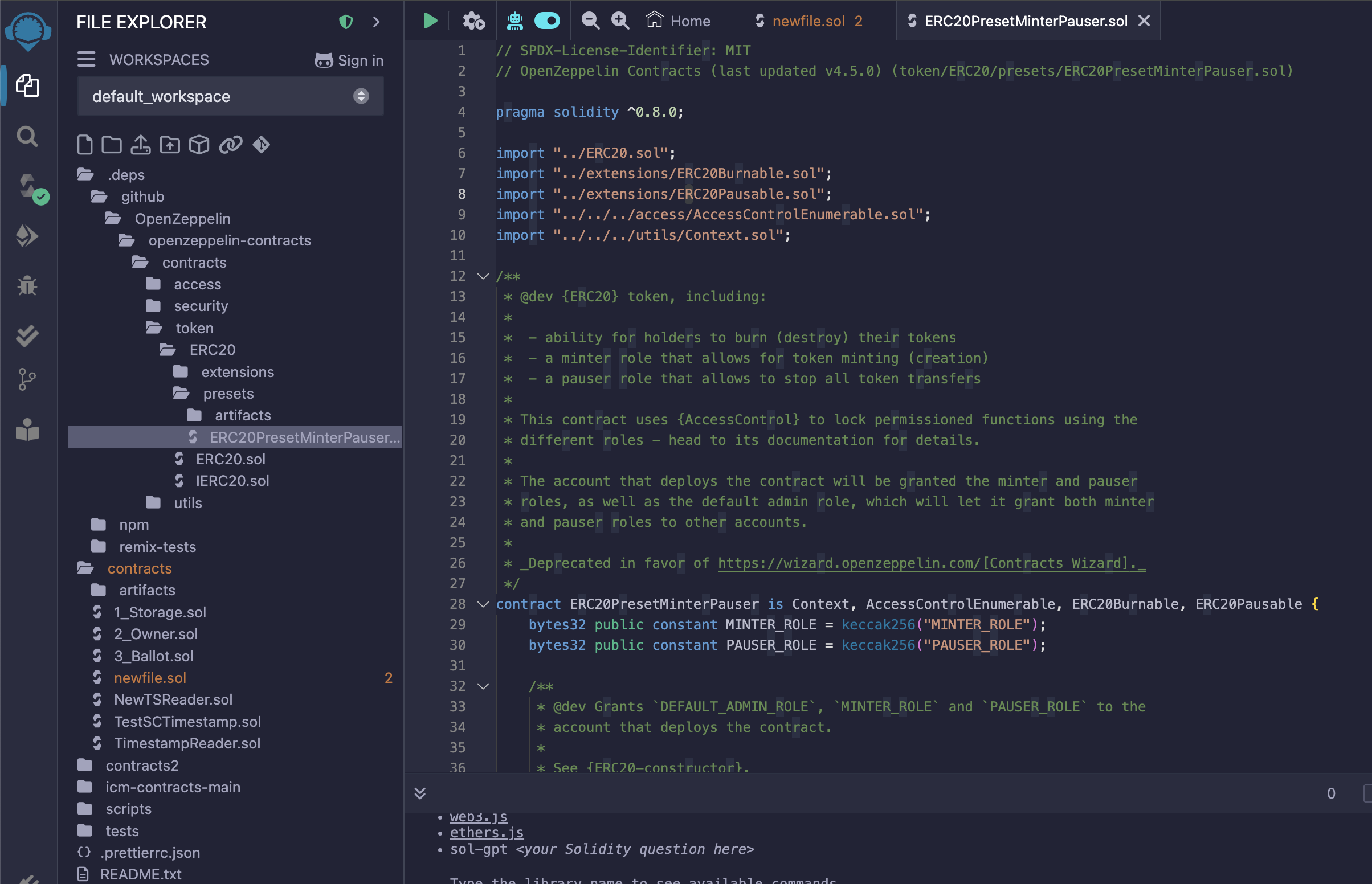Open the Home tab
The height and width of the screenshot is (884, 1372).
pos(678,21)
